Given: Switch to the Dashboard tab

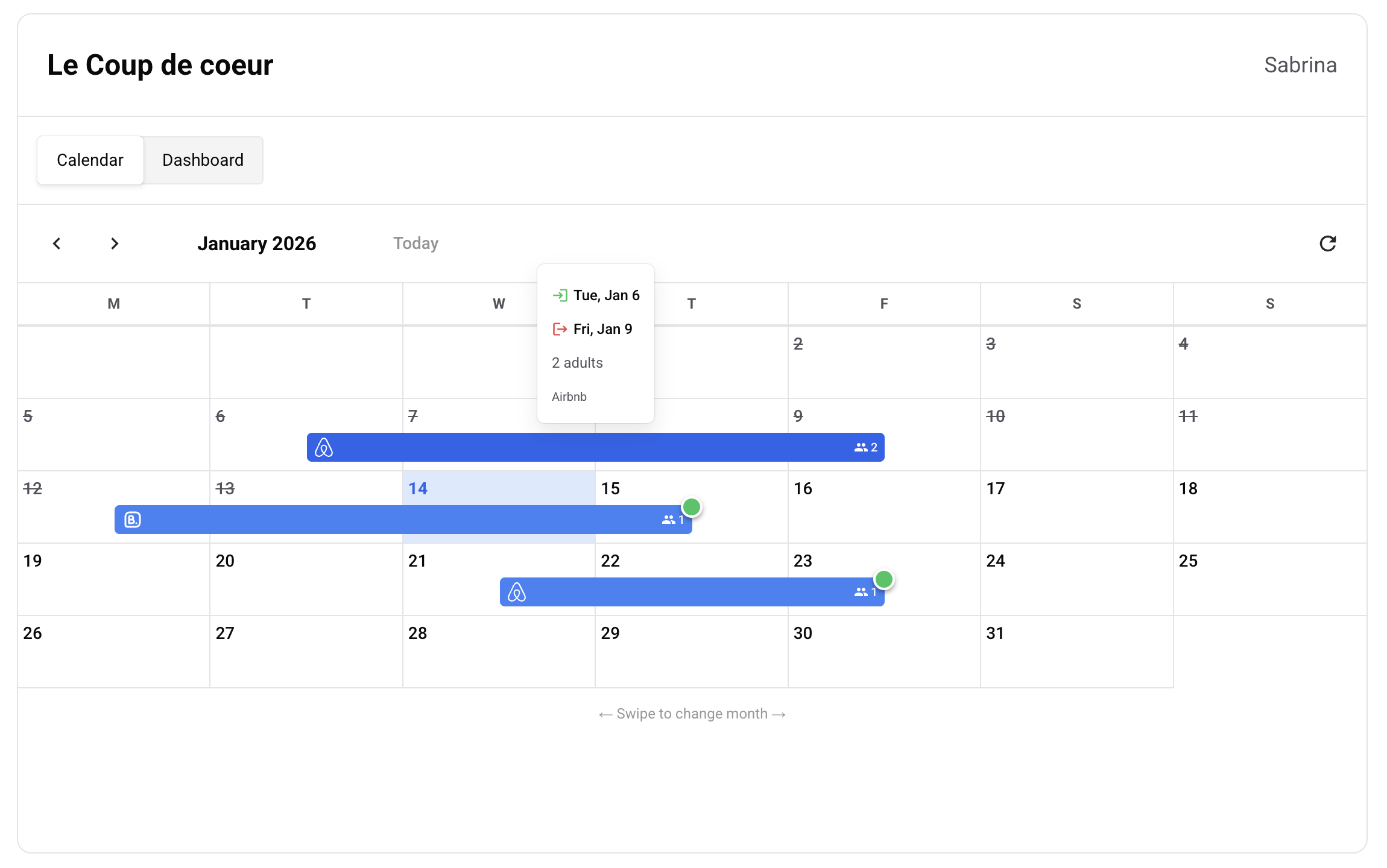Looking at the screenshot, I should click(203, 160).
